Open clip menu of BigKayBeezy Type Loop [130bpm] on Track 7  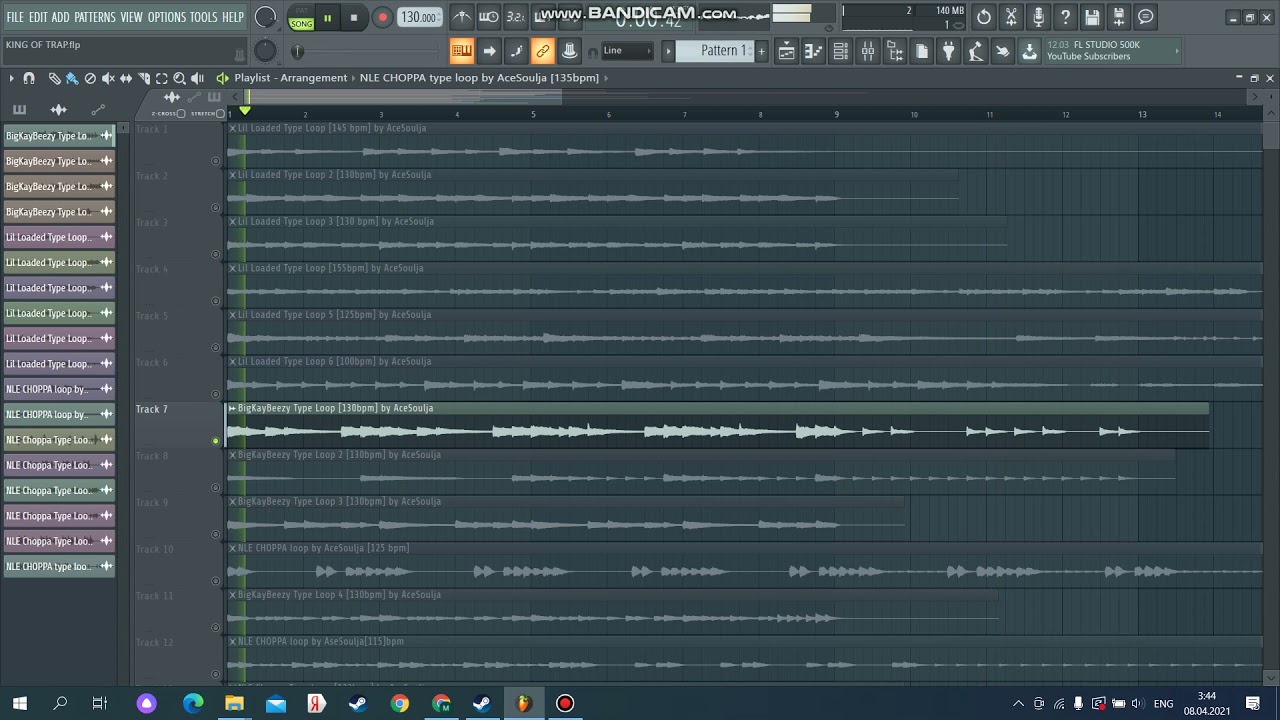(x=232, y=408)
